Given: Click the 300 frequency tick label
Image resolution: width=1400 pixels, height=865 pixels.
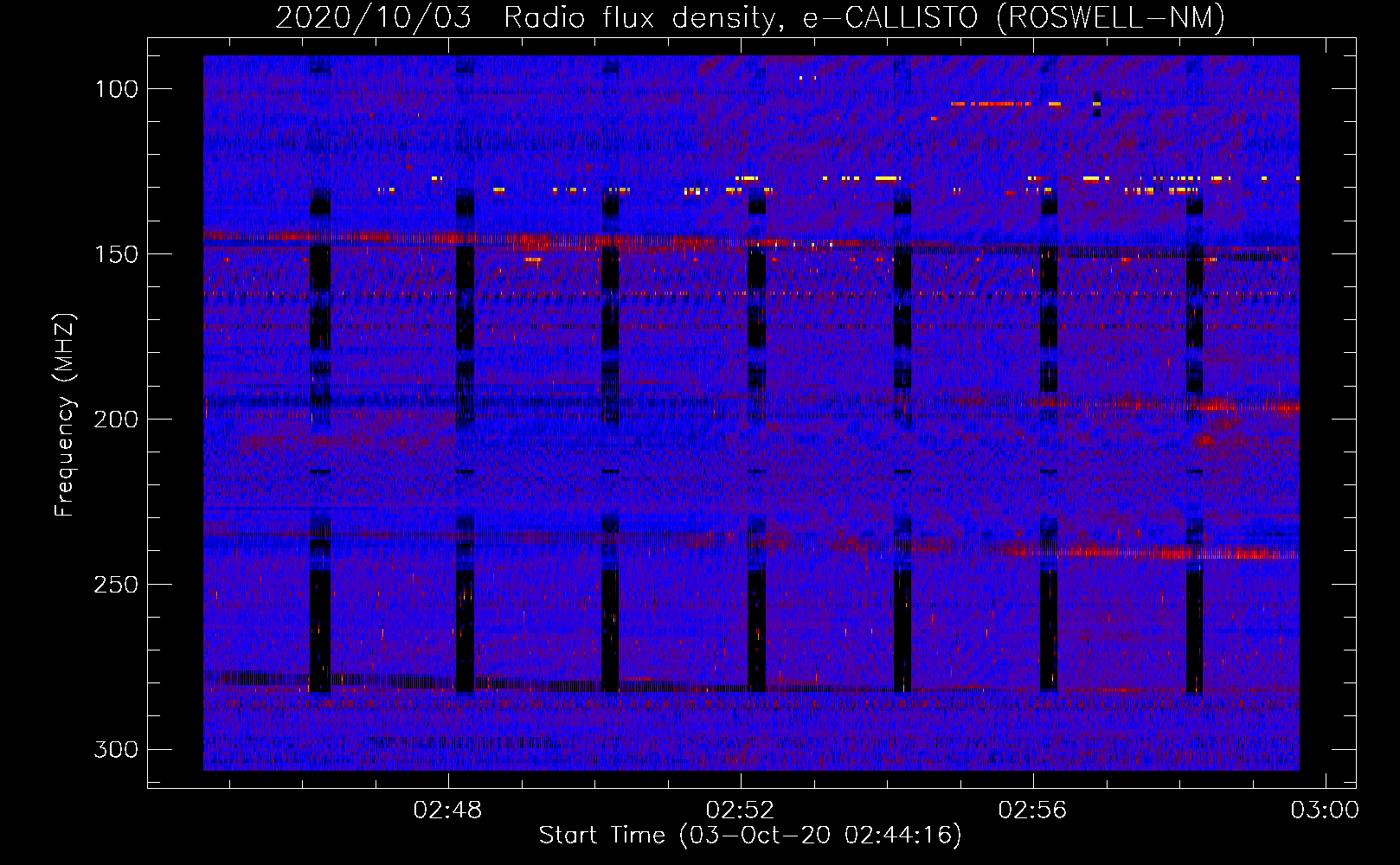Looking at the screenshot, I should click(x=116, y=749).
